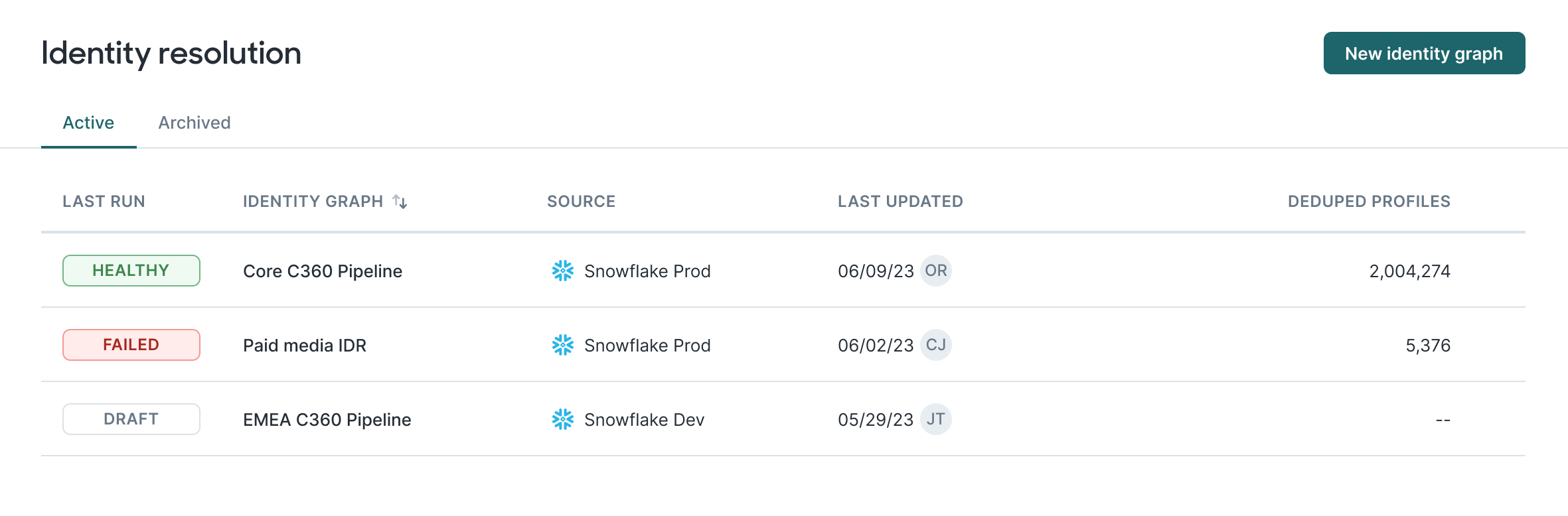This screenshot has height=516, width=1568.
Task: Click the New identity graph button
Action: (1423, 53)
